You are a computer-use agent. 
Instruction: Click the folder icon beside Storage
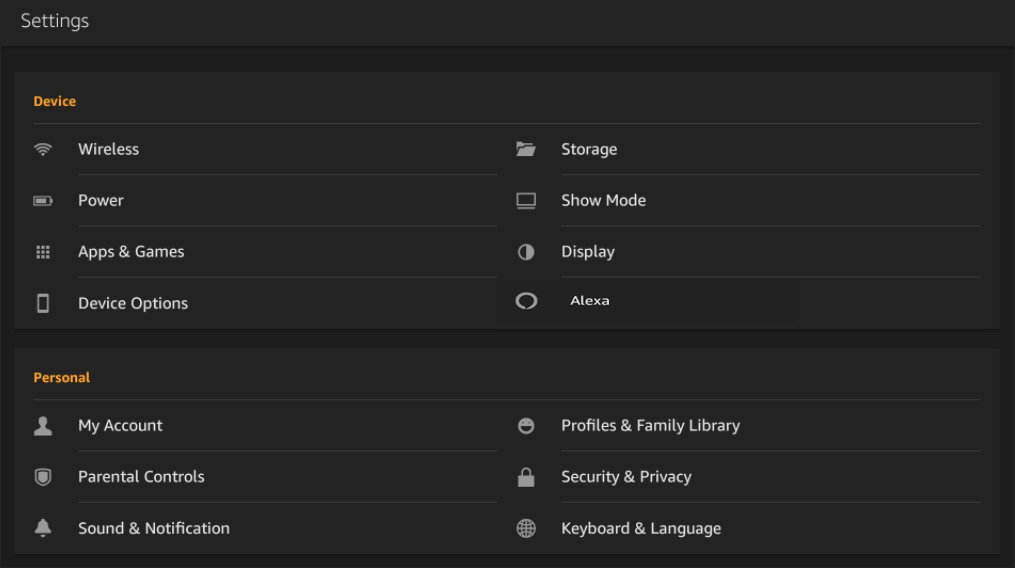click(x=526, y=149)
